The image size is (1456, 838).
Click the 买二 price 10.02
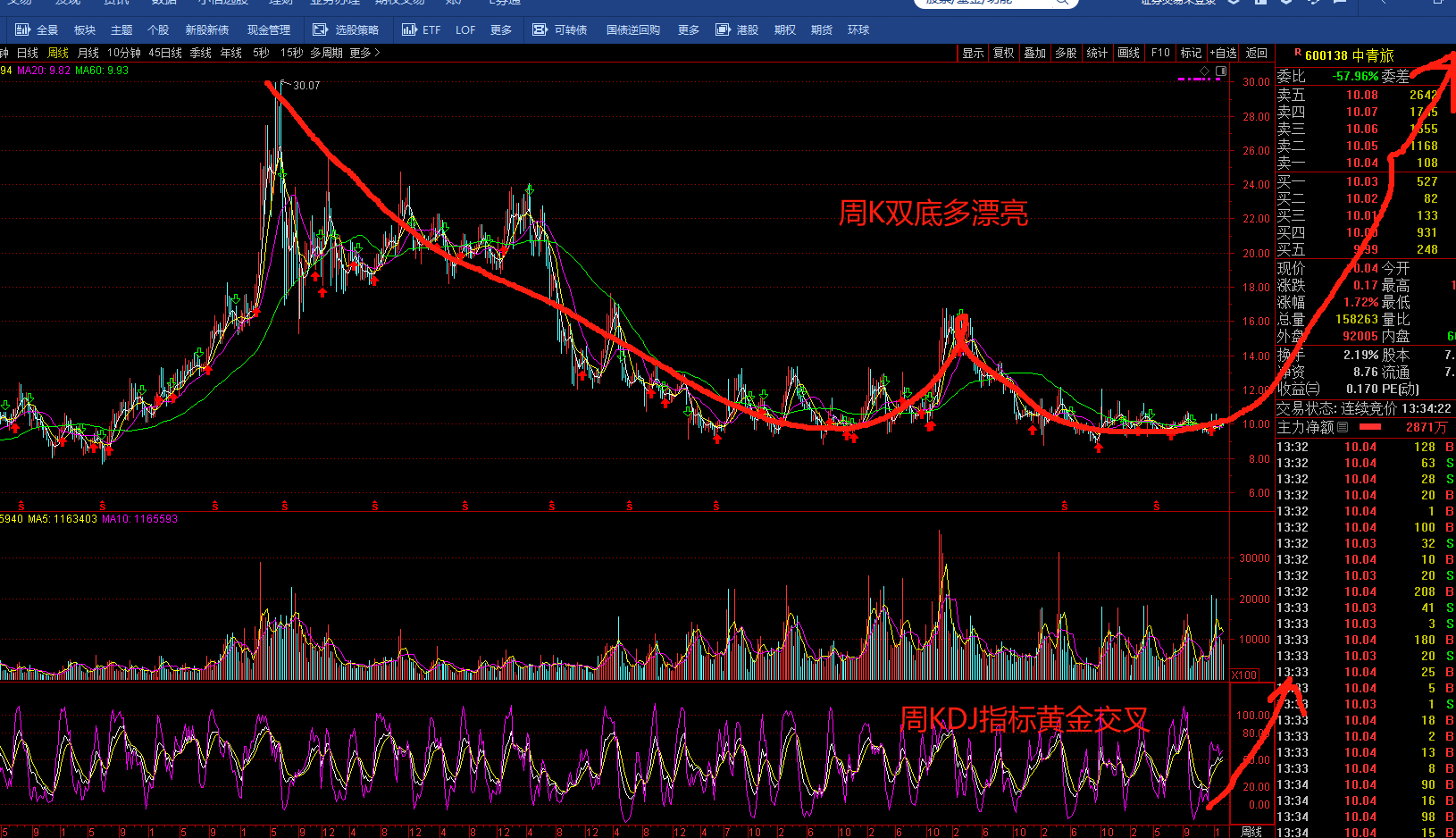point(1362,198)
